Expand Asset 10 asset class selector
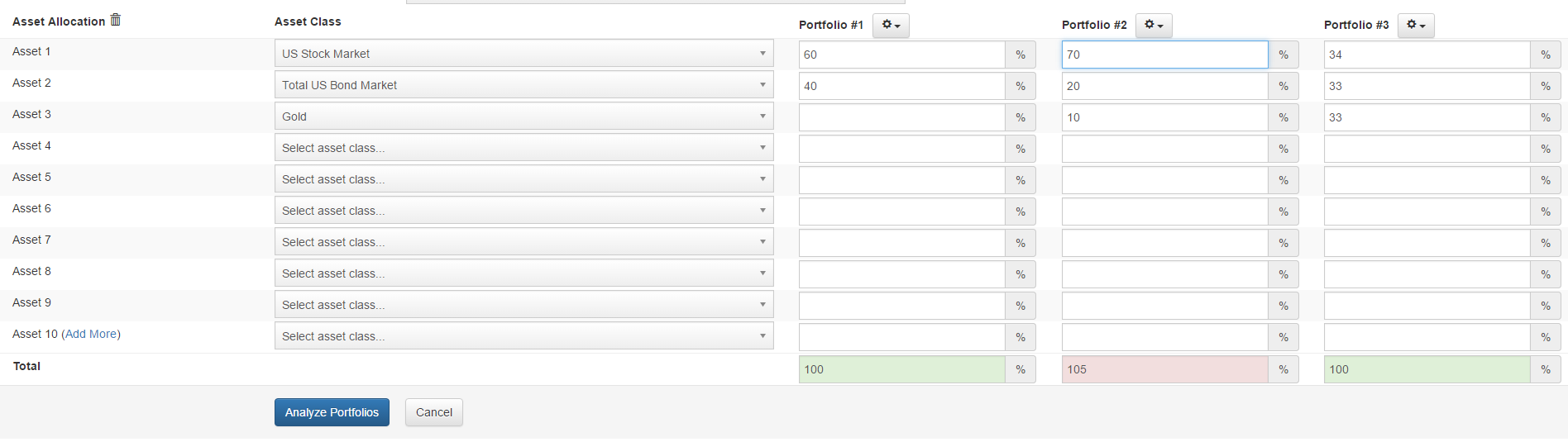The width and height of the screenshot is (1568, 442). pyautogui.click(x=524, y=336)
